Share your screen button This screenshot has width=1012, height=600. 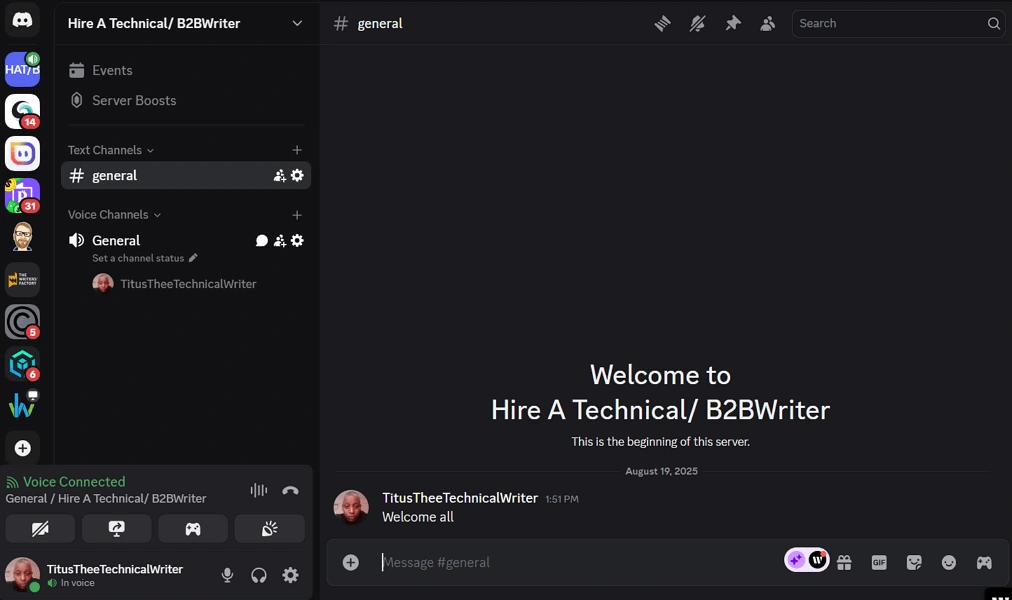coord(116,529)
